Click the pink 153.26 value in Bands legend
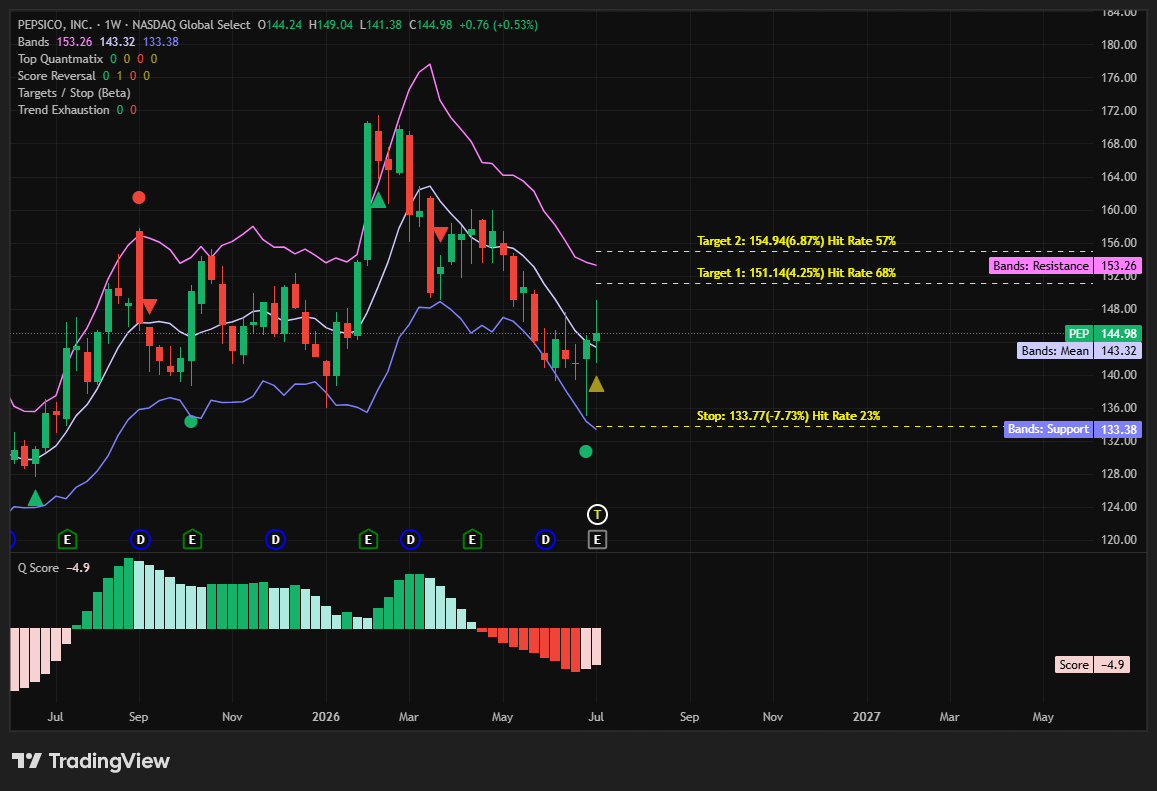1157x791 pixels. (x=75, y=41)
